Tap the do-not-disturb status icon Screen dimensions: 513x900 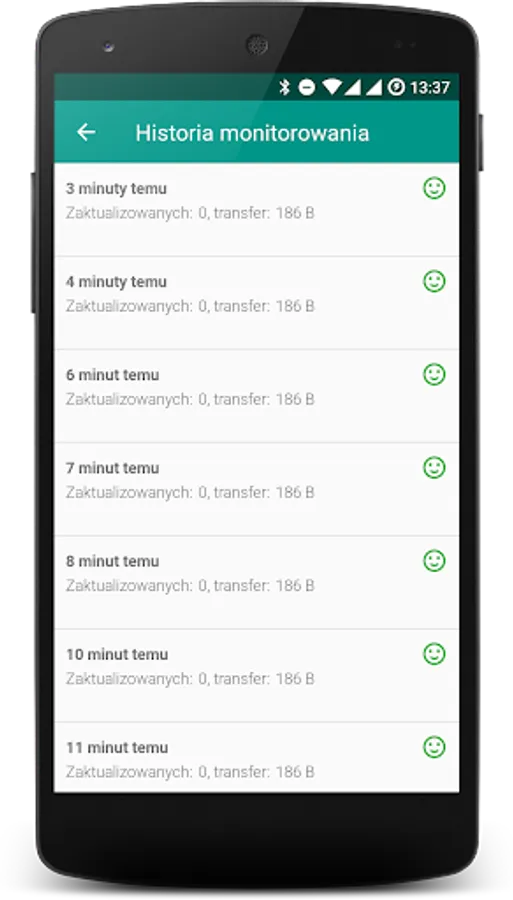[307, 87]
